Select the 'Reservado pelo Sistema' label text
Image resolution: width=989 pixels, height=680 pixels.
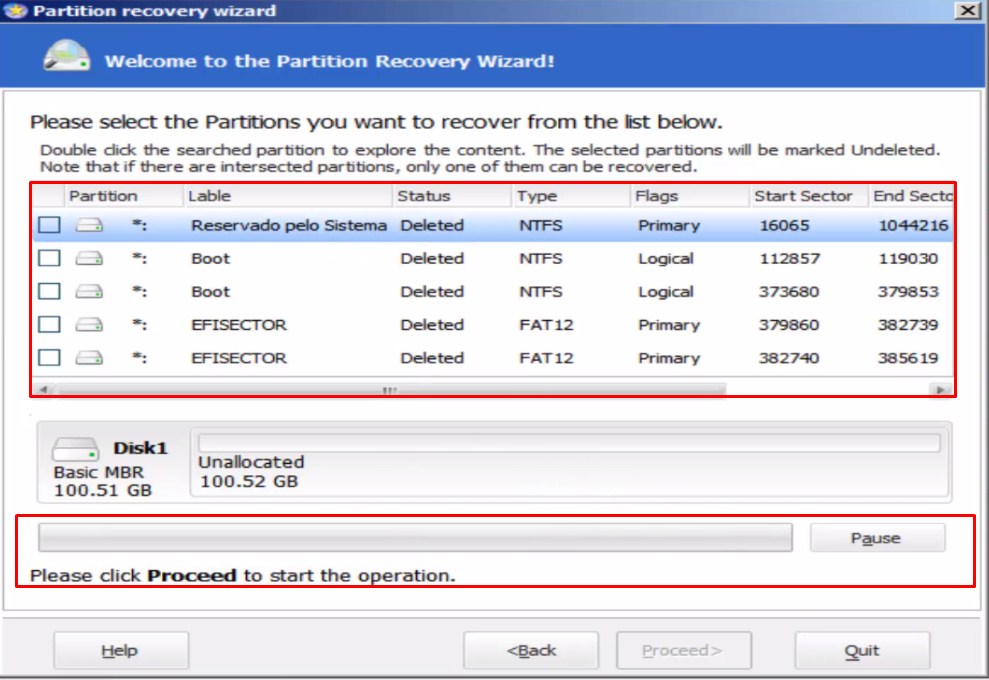[x=289, y=225]
